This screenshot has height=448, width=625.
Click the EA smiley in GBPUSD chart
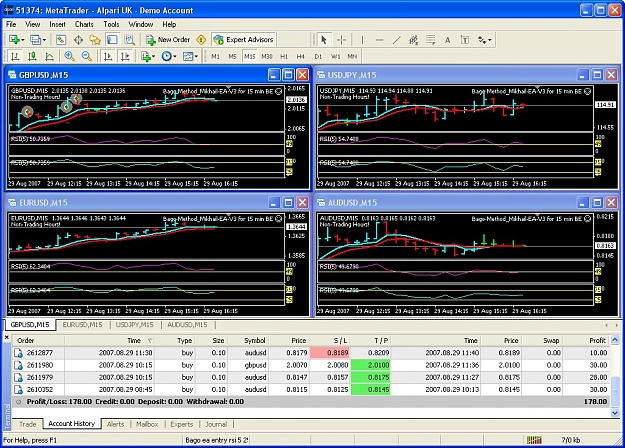[279, 91]
